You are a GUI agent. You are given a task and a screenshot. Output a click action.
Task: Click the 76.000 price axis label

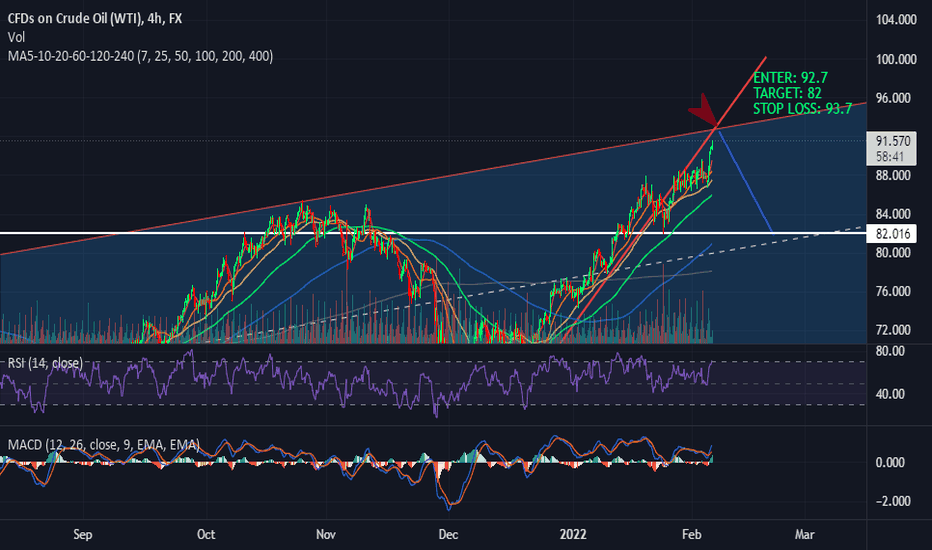(893, 291)
